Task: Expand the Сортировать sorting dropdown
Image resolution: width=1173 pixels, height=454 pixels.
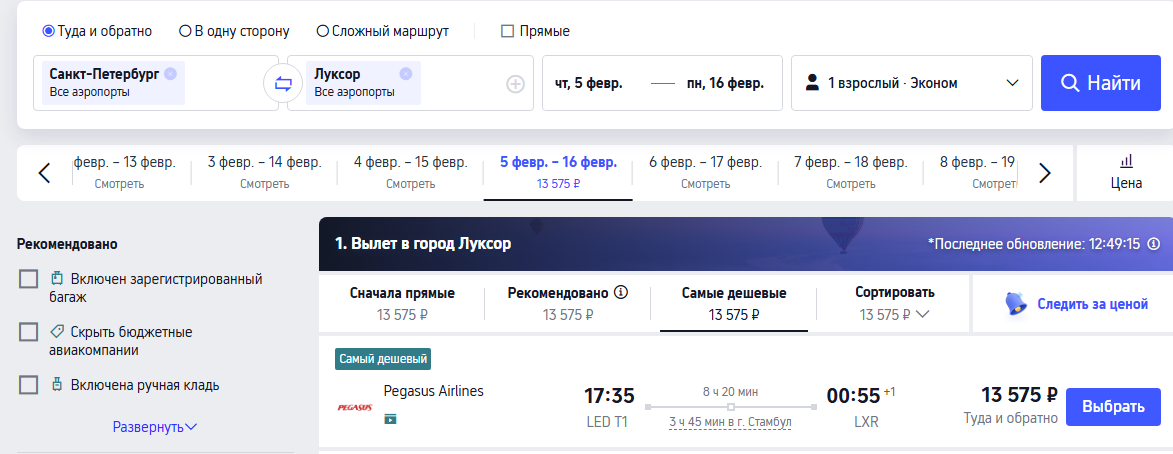Action: pos(894,303)
